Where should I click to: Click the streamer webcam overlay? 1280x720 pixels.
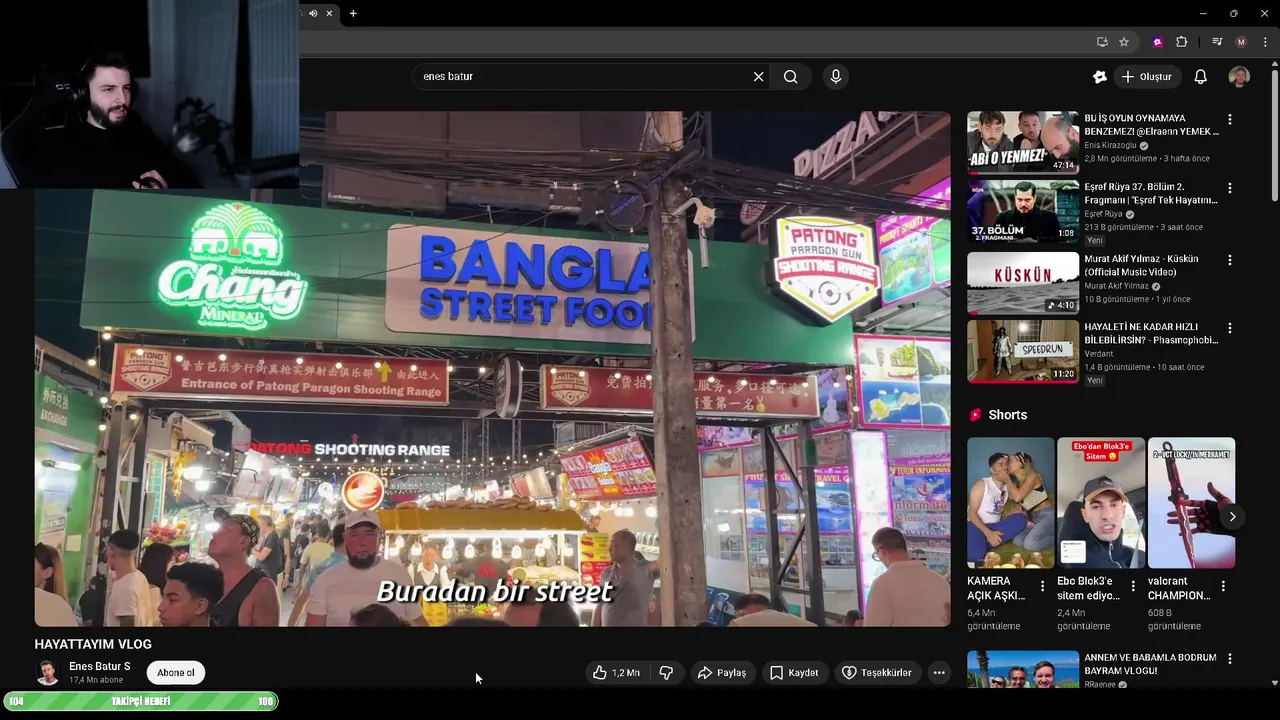tap(149, 94)
